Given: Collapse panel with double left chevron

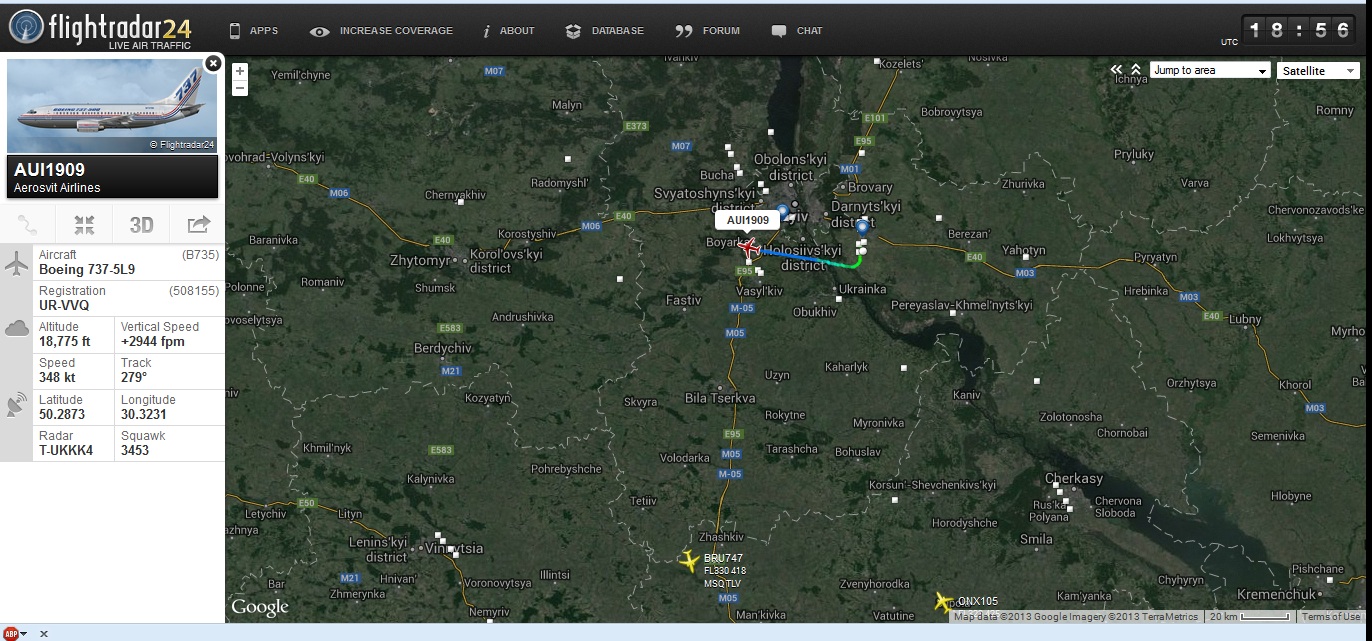Looking at the screenshot, I should pyautogui.click(x=1117, y=70).
